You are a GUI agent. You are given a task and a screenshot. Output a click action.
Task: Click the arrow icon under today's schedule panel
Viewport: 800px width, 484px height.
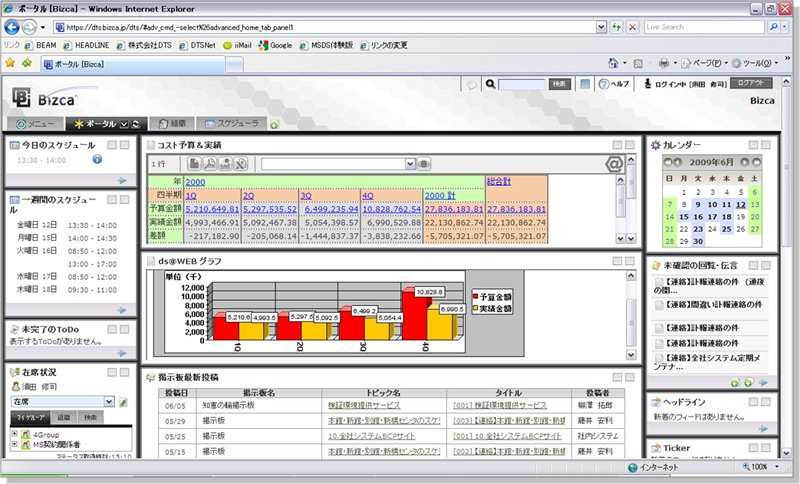121,180
